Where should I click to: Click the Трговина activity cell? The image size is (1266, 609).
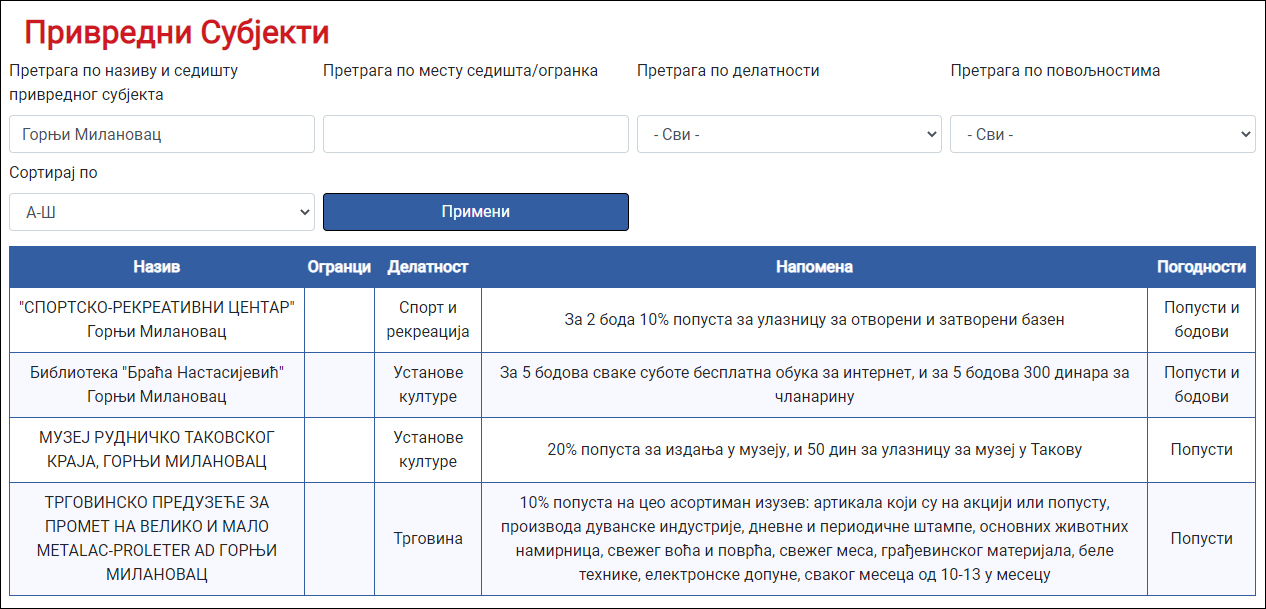pyautogui.click(x=428, y=539)
